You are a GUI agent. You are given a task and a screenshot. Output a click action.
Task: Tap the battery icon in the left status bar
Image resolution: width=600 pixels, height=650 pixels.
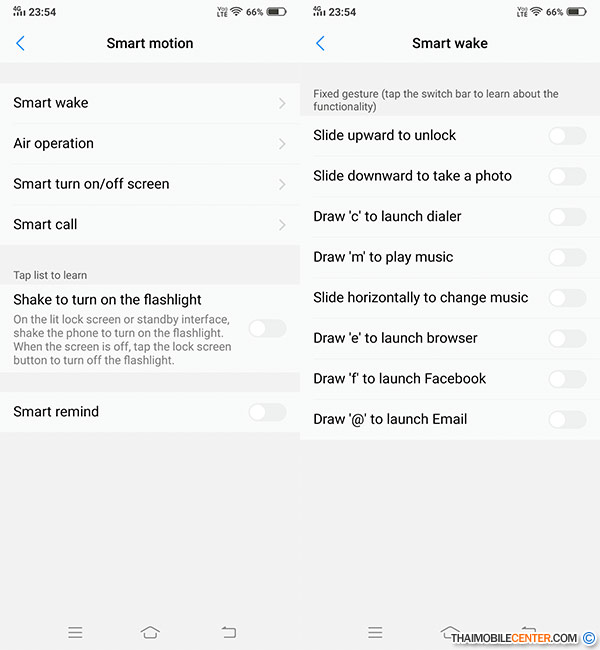tap(276, 12)
